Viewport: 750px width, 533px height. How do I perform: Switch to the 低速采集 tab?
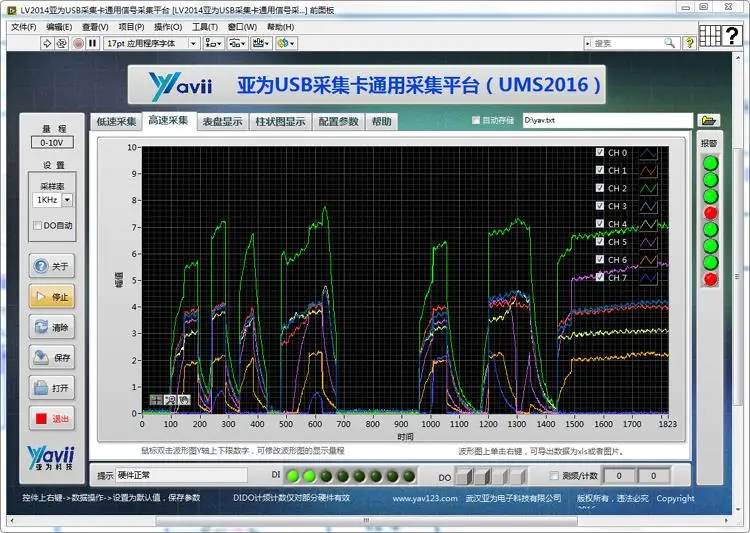pyautogui.click(x=116, y=122)
